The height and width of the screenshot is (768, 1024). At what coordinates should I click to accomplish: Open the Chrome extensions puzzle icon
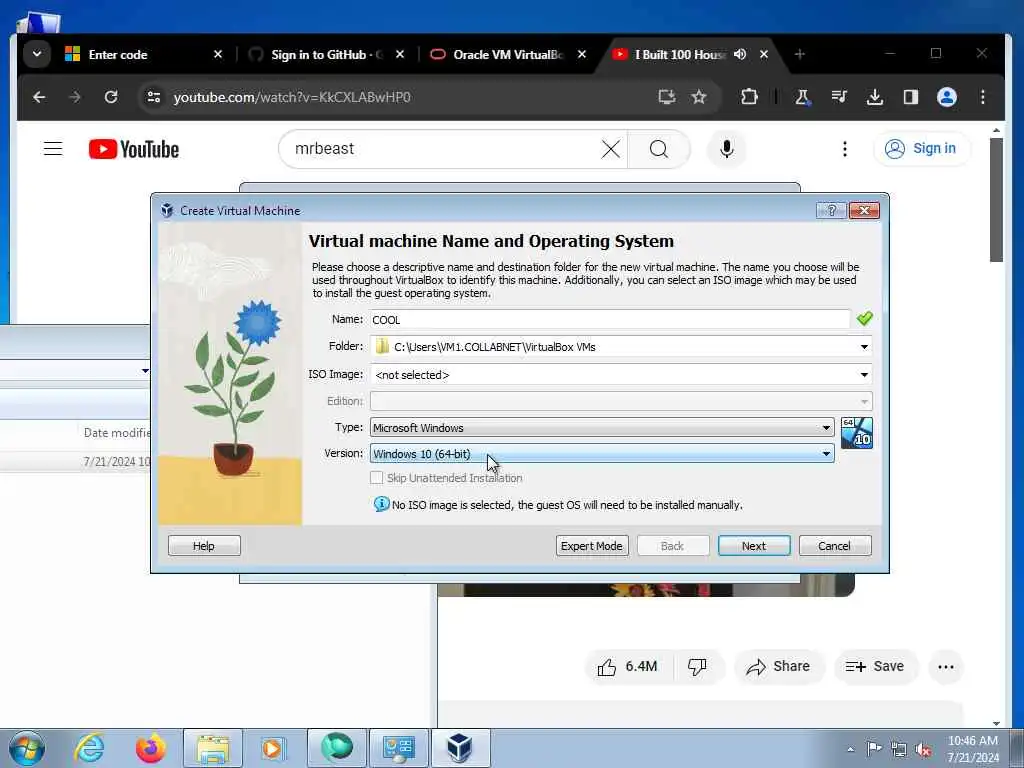749,97
